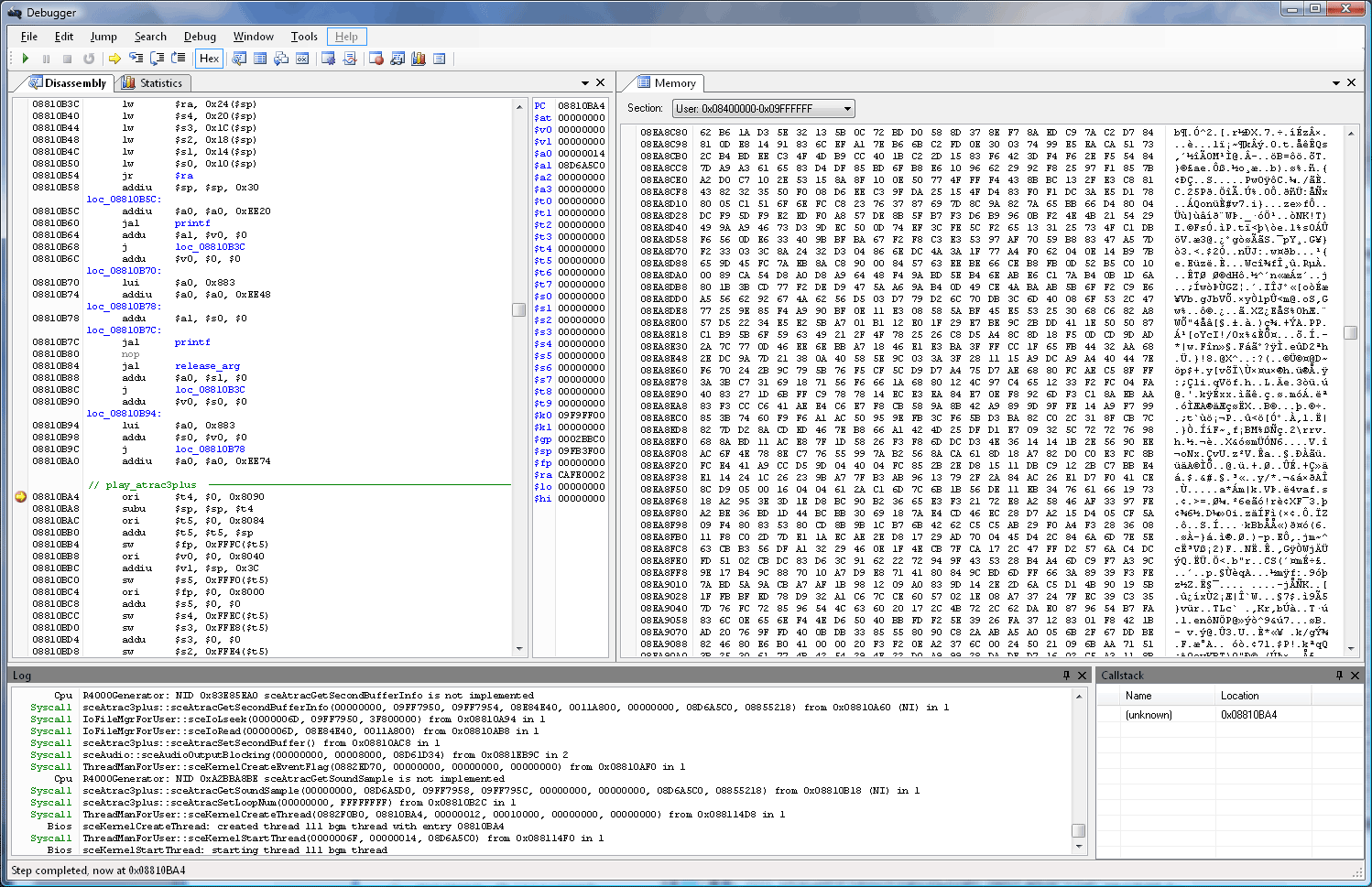Close the Log panel

1082,675
